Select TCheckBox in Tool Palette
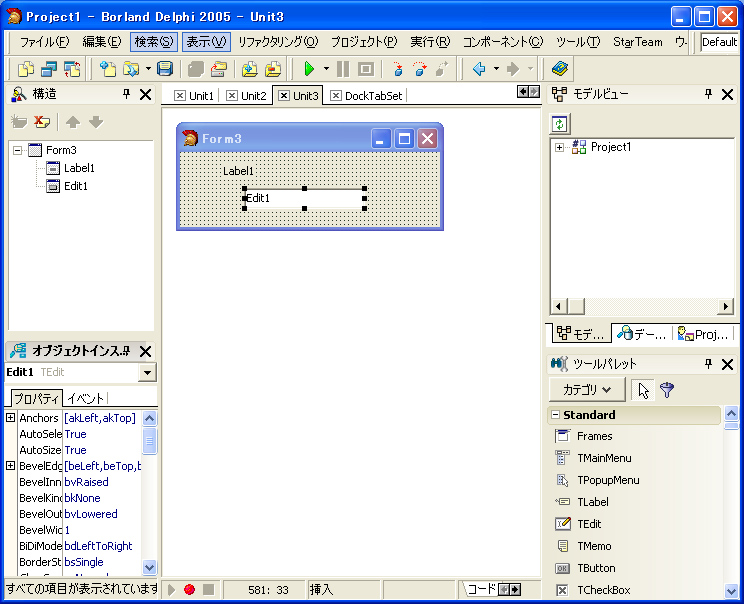 pos(604,590)
